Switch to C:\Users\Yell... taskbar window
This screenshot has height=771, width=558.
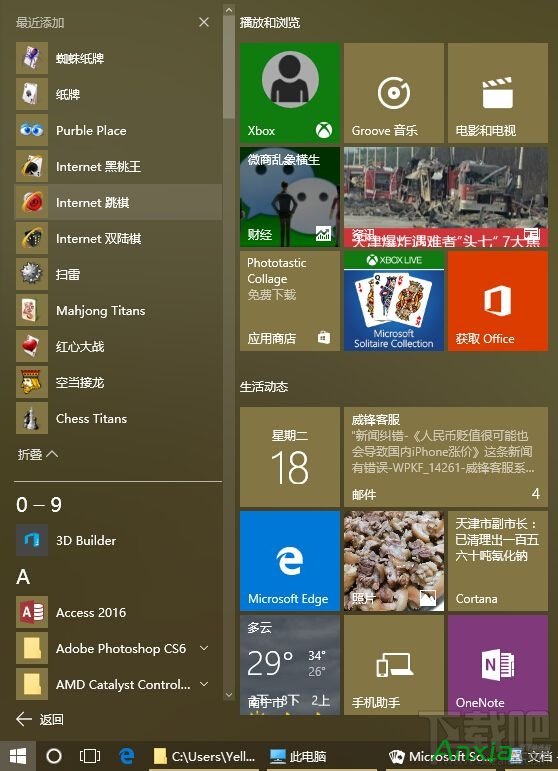click(204, 756)
